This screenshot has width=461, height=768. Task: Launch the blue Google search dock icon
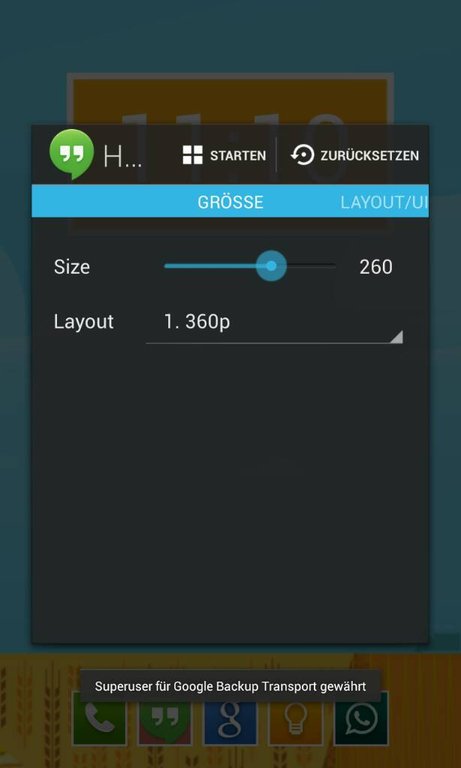point(230,719)
